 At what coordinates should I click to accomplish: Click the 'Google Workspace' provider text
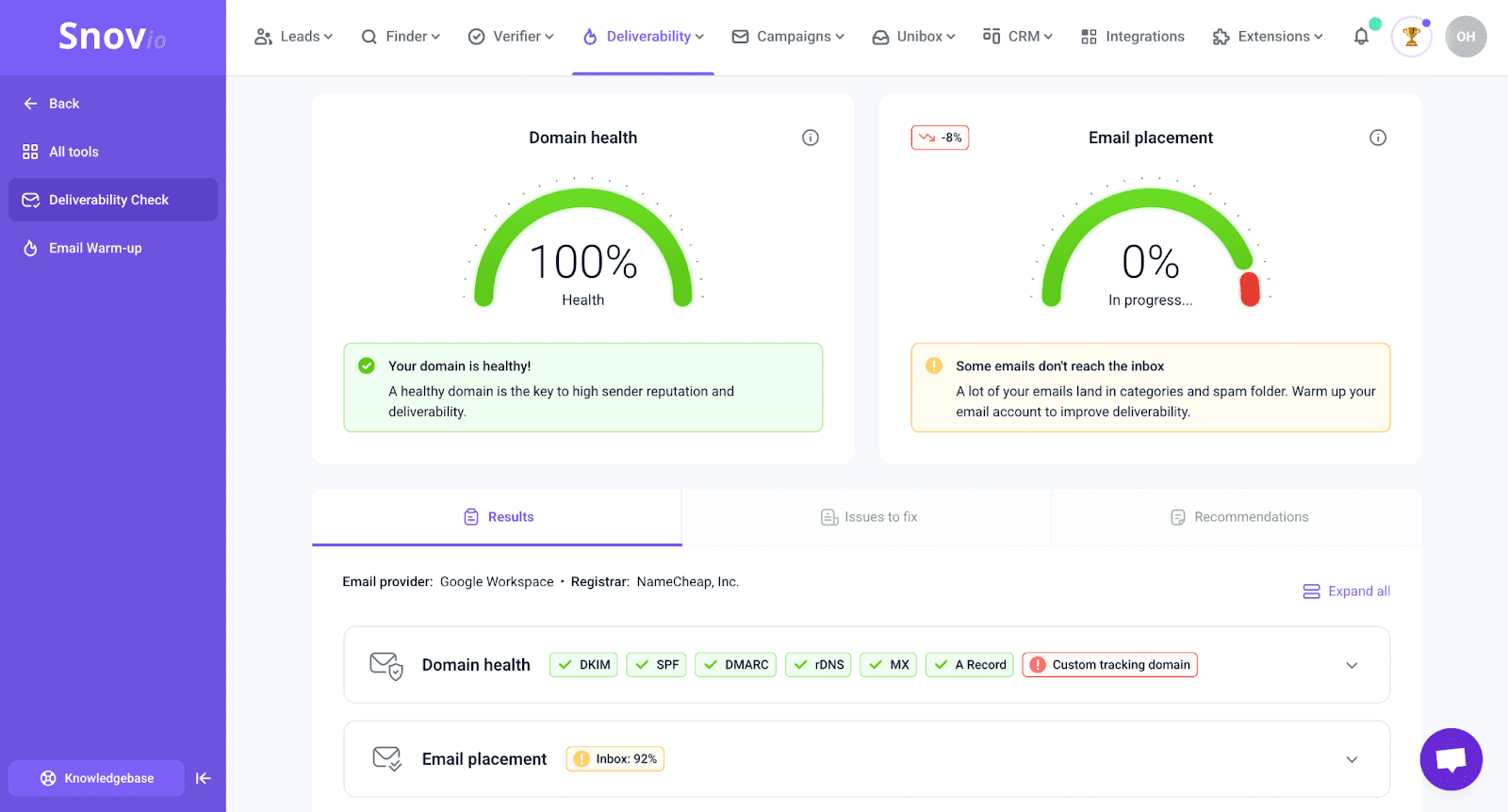click(x=497, y=582)
